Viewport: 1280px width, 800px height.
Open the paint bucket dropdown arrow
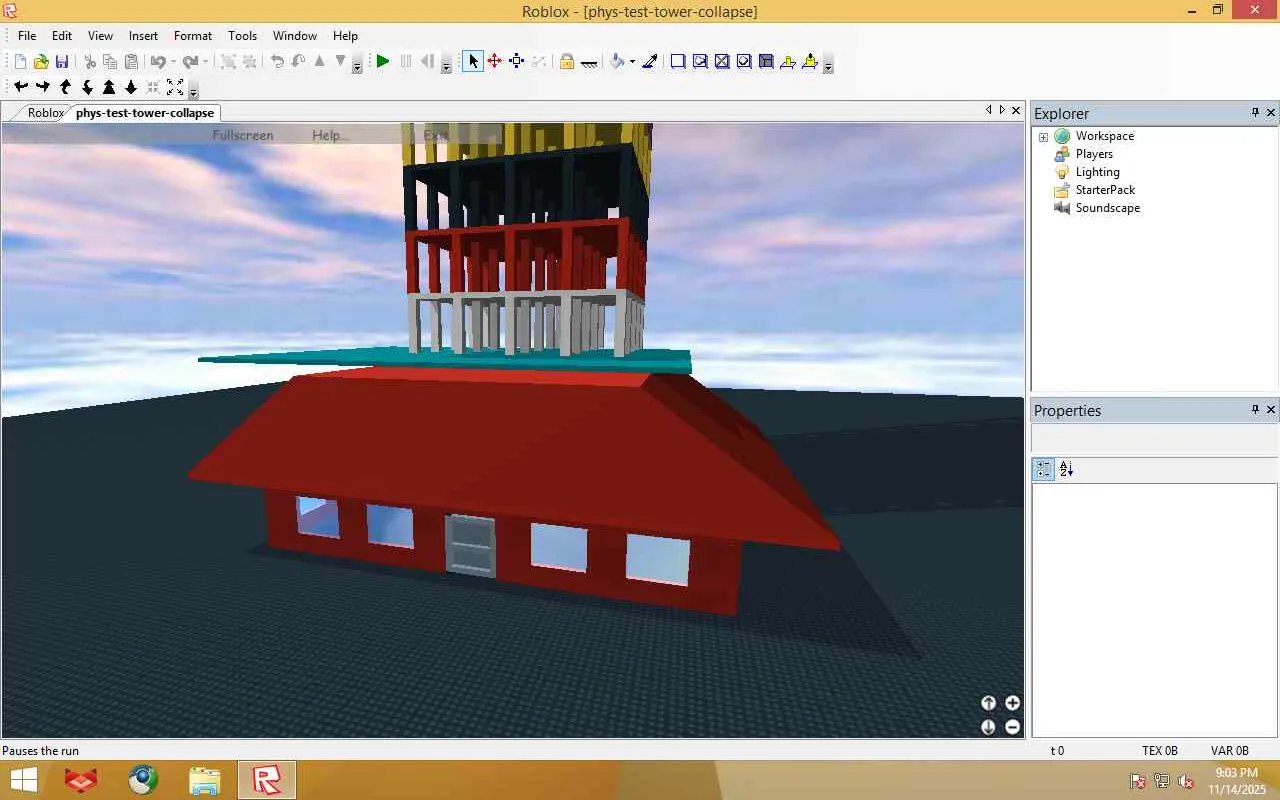pyautogui.click(x=632, y=62)
